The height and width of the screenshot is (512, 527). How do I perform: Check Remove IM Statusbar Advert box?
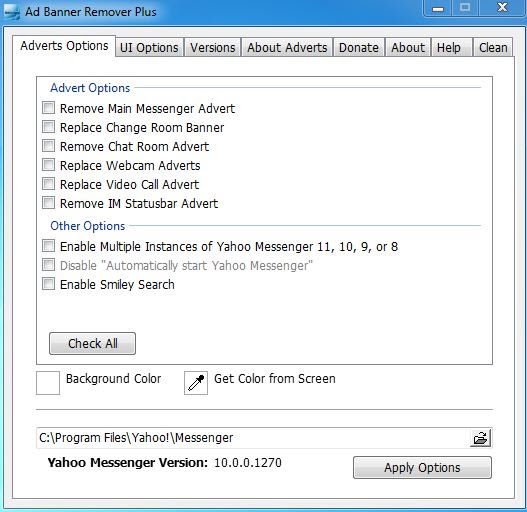pos(48,203)
